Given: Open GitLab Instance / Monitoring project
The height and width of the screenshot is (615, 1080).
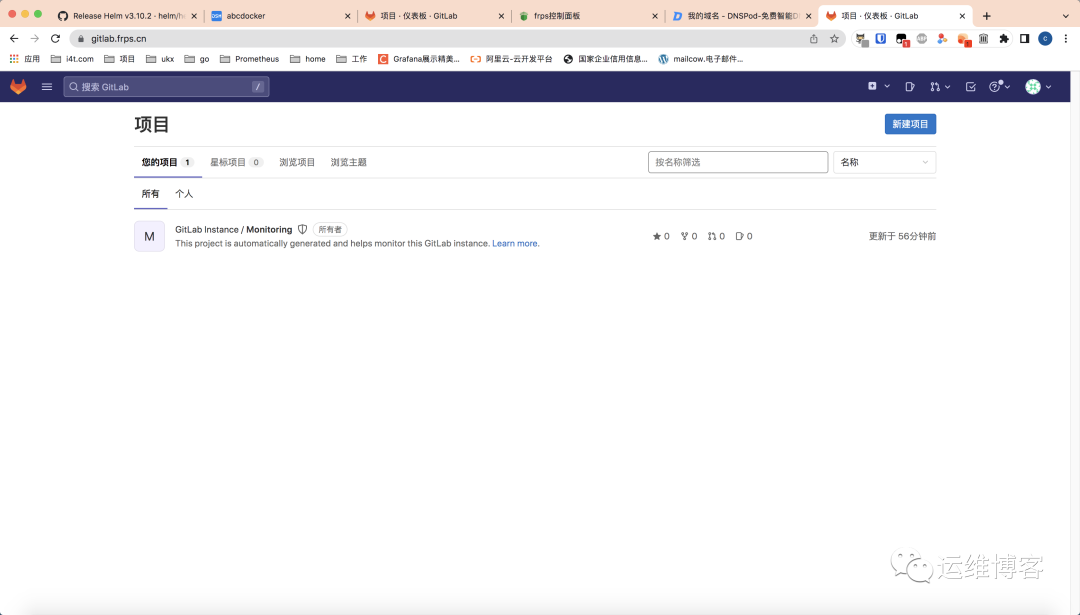Looking at the screenshot, I should click(x=233, y=229).
